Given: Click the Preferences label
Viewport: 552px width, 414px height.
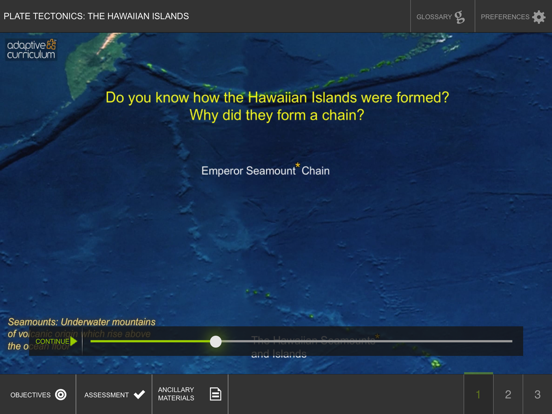Looking at the screenshot, I should (x=505, y=17).
